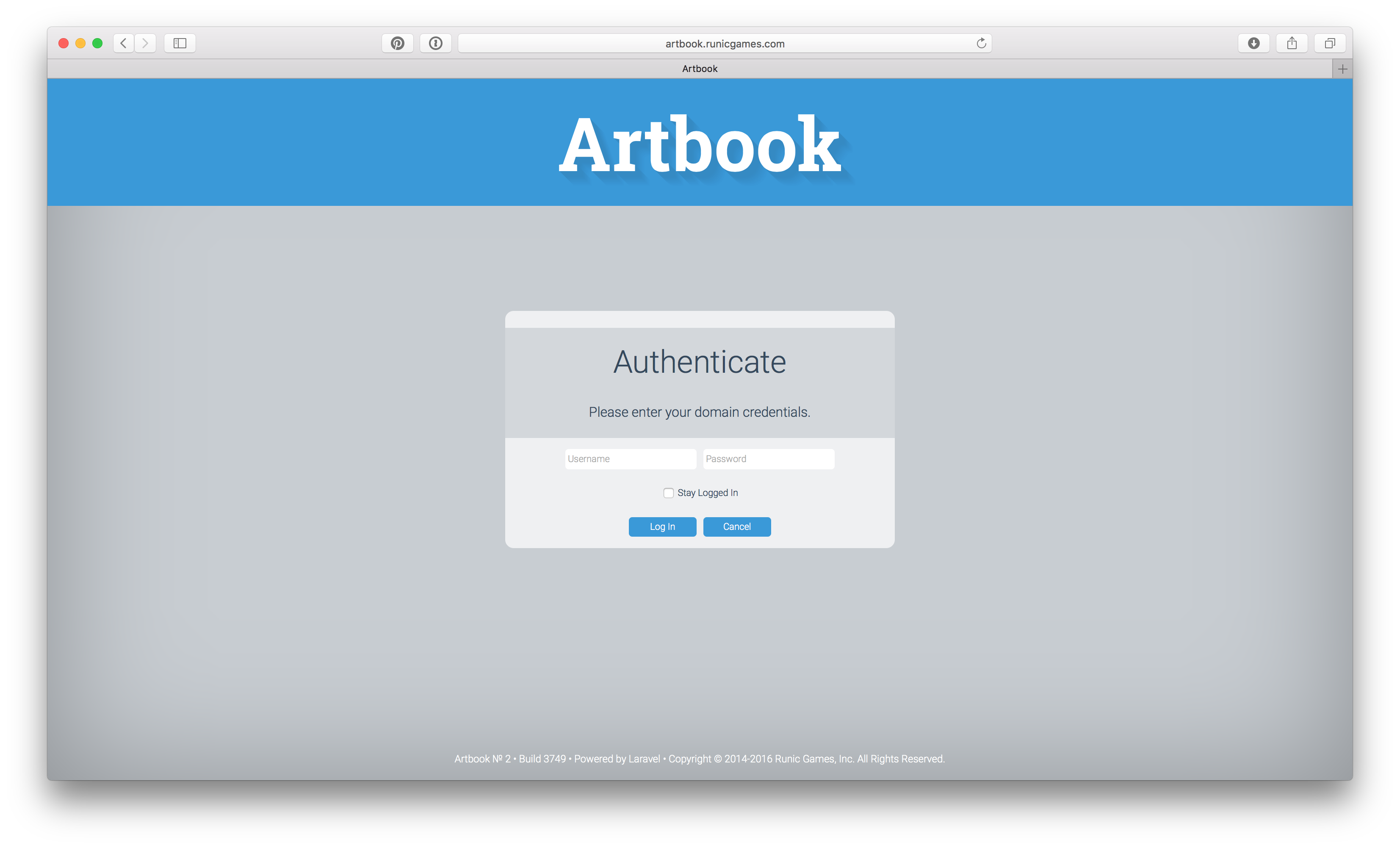Go back with the left chevron

tap(123, 43)
